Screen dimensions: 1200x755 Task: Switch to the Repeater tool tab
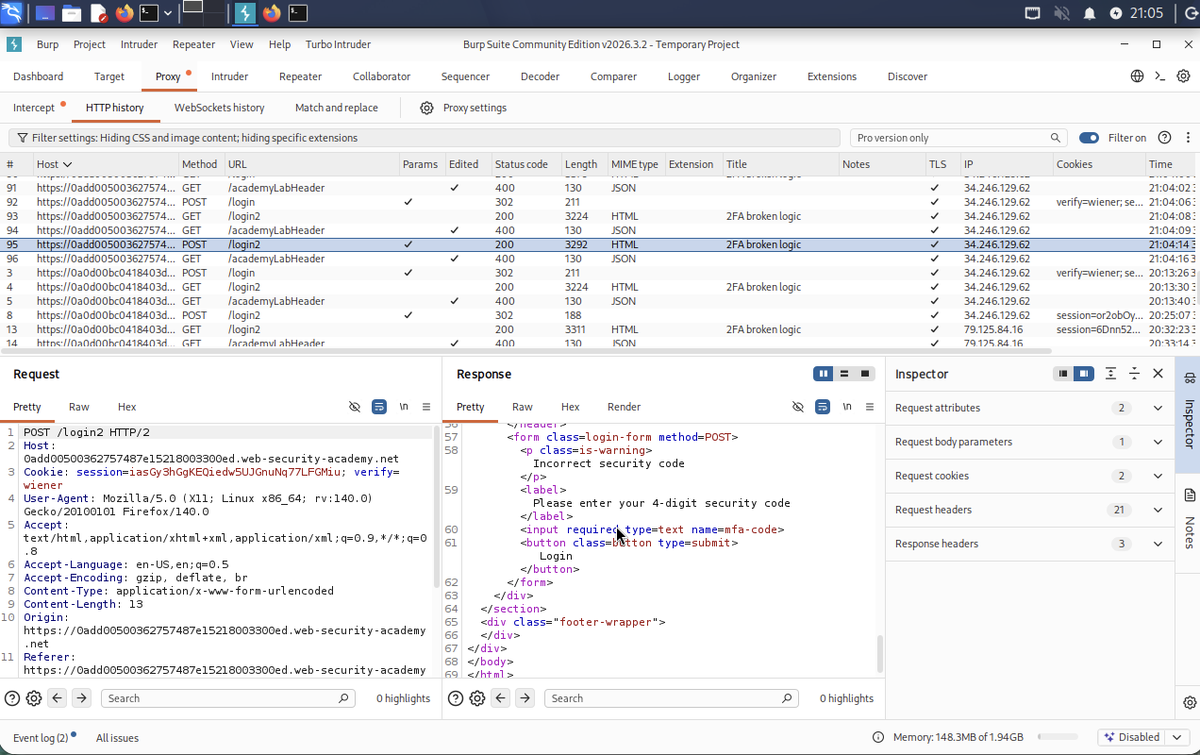pyautogui.click(x=300, y=76)
